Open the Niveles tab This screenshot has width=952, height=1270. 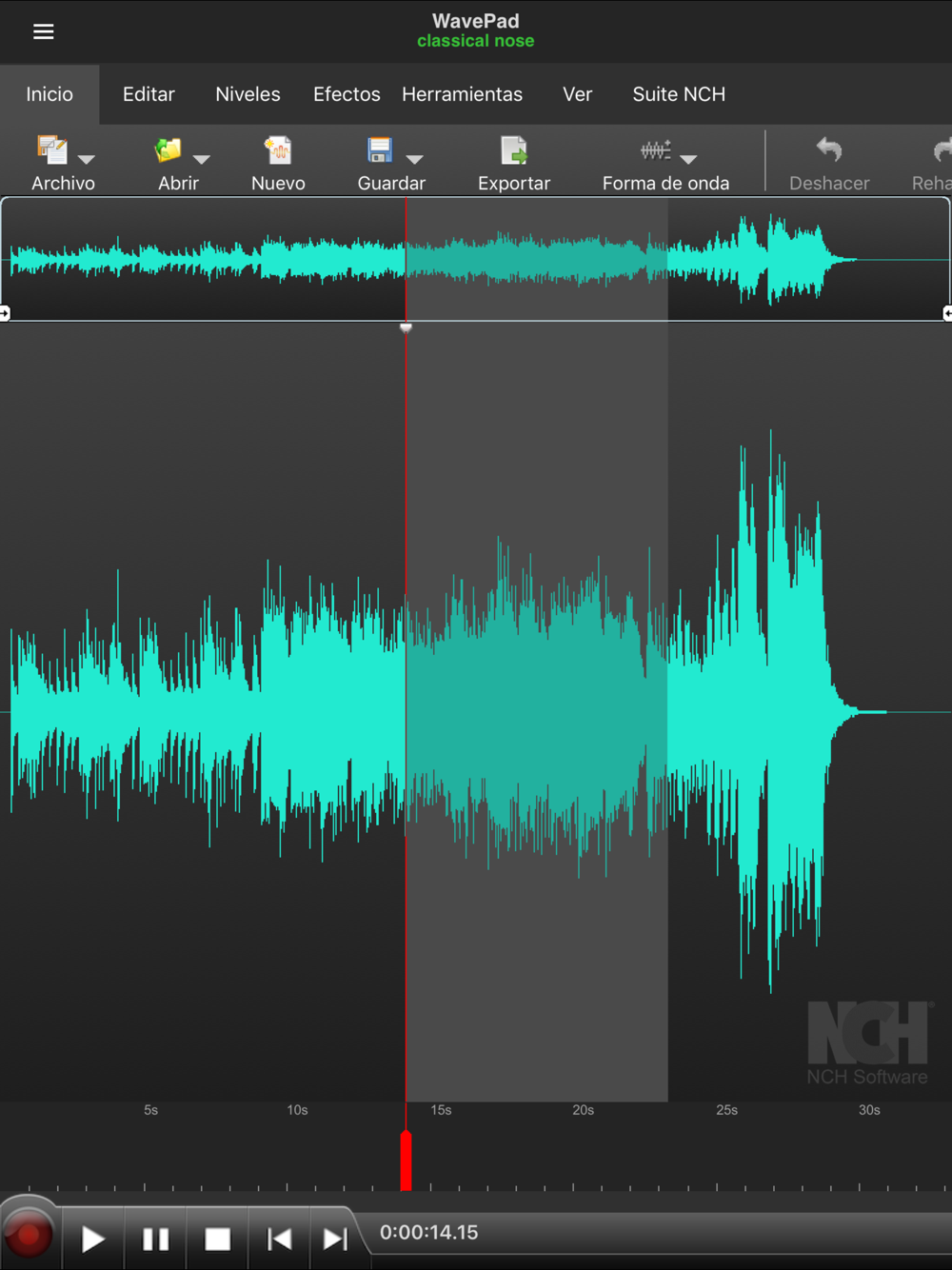tap(248, 94)
